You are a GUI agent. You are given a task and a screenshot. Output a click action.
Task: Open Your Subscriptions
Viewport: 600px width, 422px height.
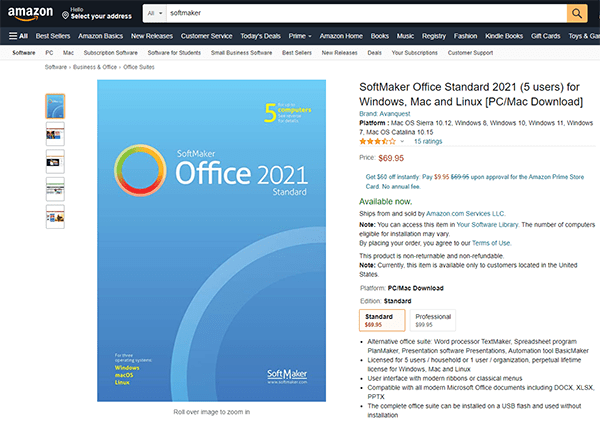(414, 53)
